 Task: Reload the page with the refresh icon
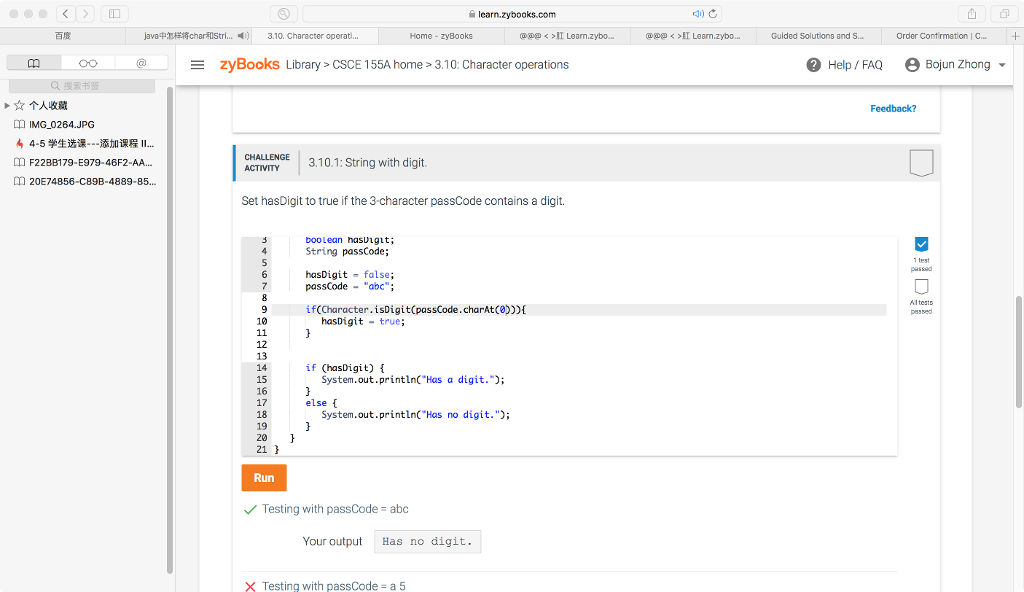point(713,14)
